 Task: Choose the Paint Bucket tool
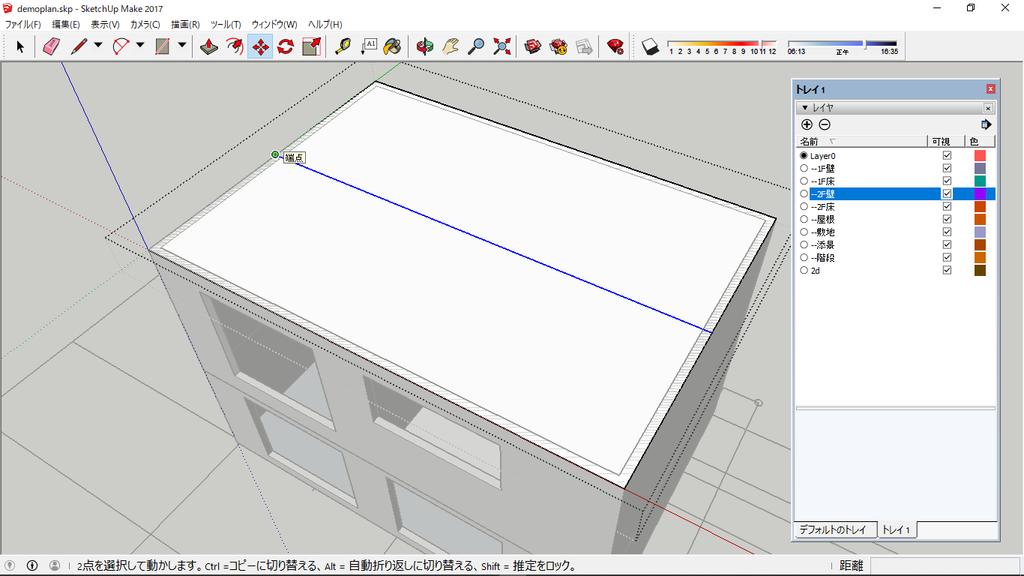coord(392,46)
